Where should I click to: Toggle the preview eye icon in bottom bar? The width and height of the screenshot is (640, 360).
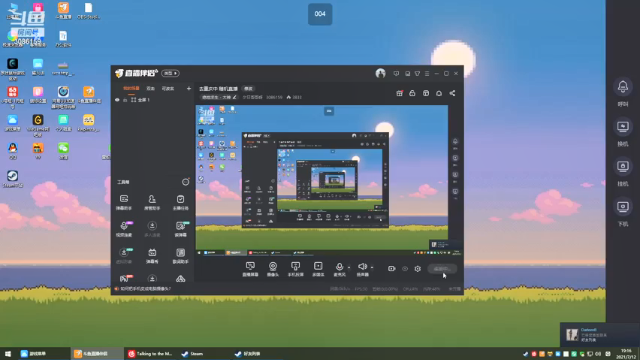coord(405,269)
